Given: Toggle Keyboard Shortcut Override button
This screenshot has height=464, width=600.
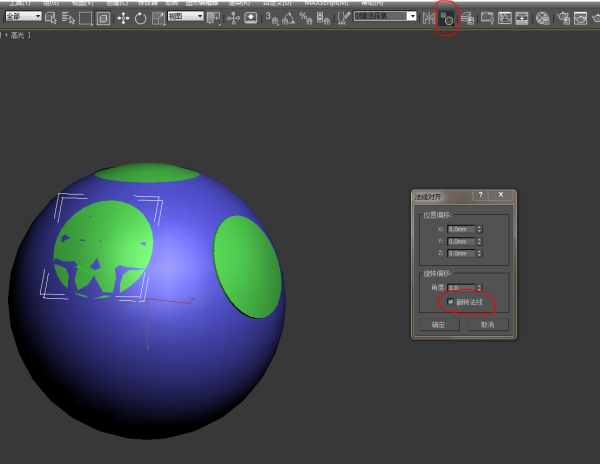Looking at the screenshot, I should click(251, 18).
